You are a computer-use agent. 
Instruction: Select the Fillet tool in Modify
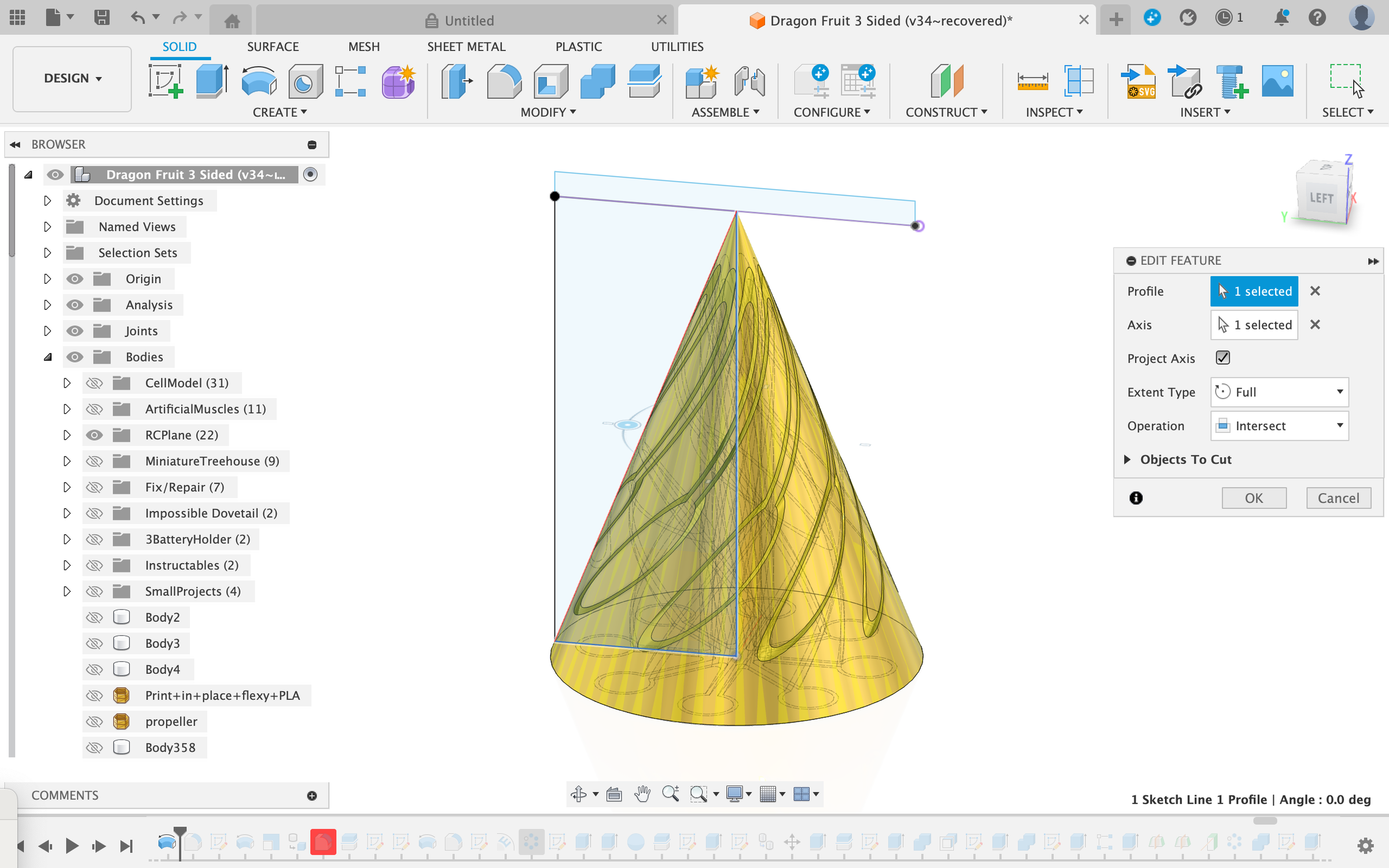pos(504,81)
